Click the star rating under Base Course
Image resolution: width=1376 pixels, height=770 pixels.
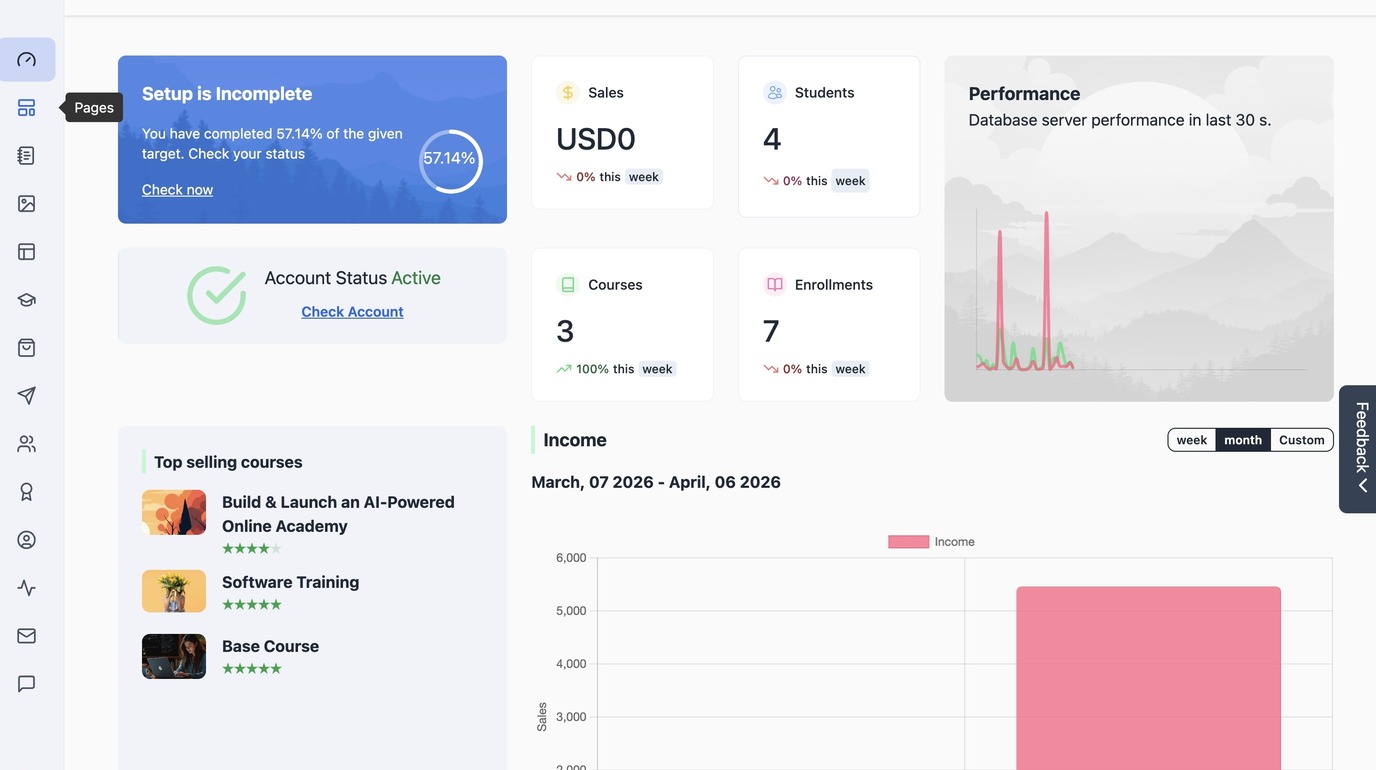(x=252, y=669)
